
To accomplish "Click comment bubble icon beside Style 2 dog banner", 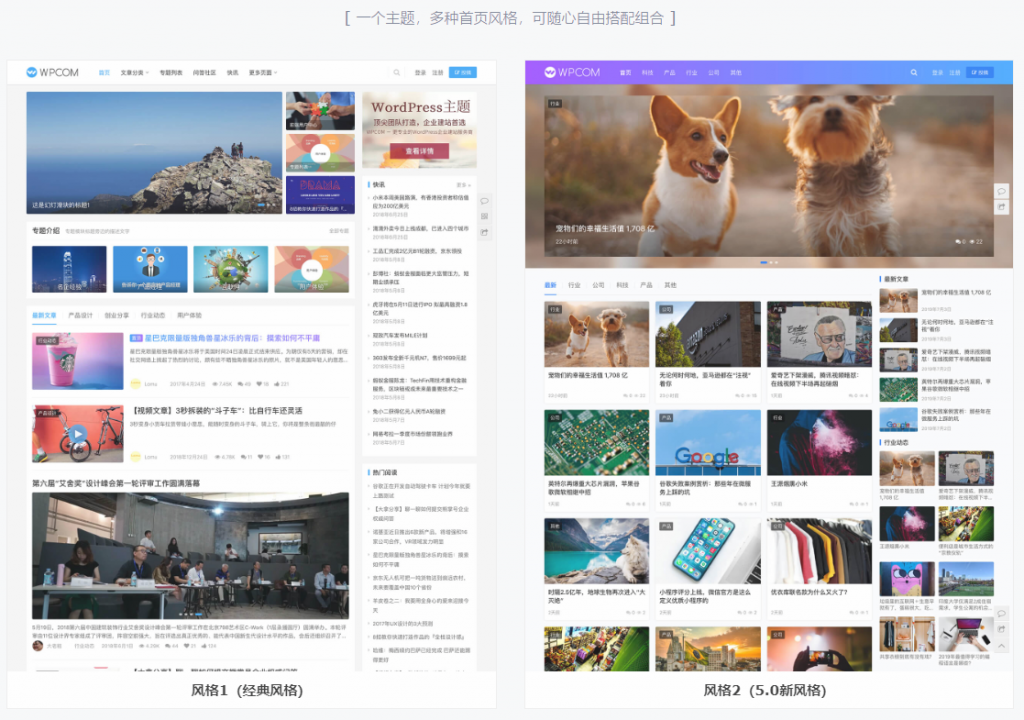I will pyautogui.click(x=1001, y=191).
